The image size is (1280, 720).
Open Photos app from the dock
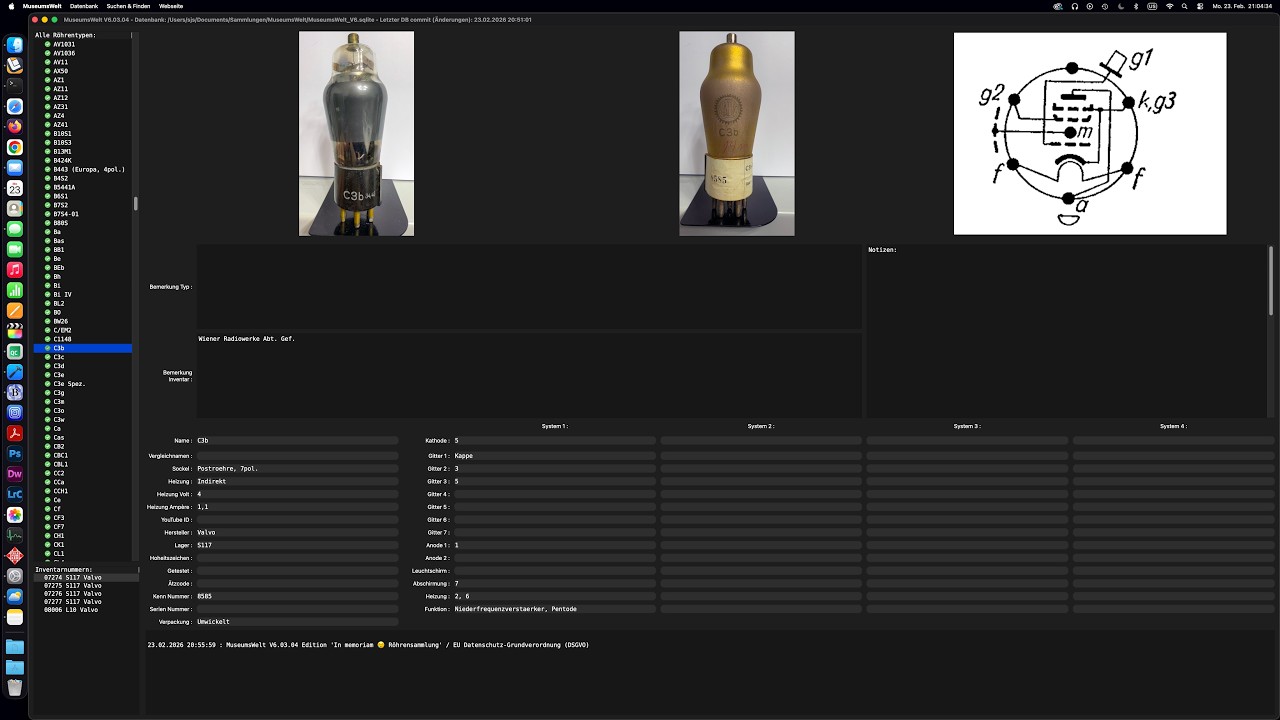click(x=15, y=515)
